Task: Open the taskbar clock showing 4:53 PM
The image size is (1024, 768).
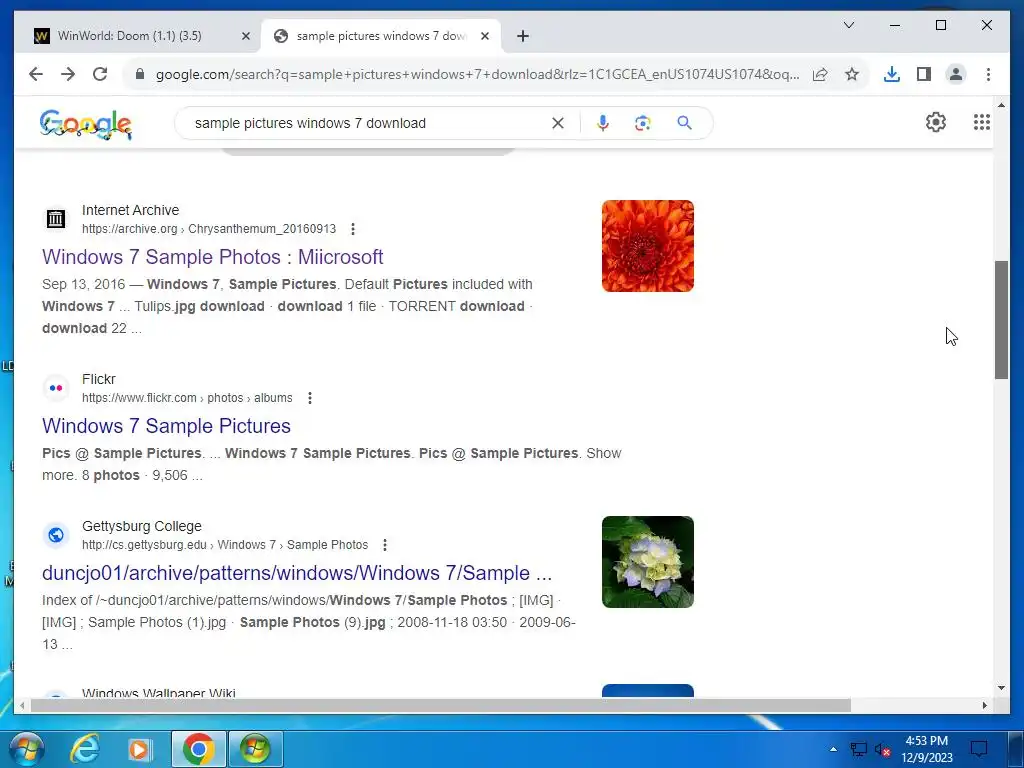Action: point(927,749)
